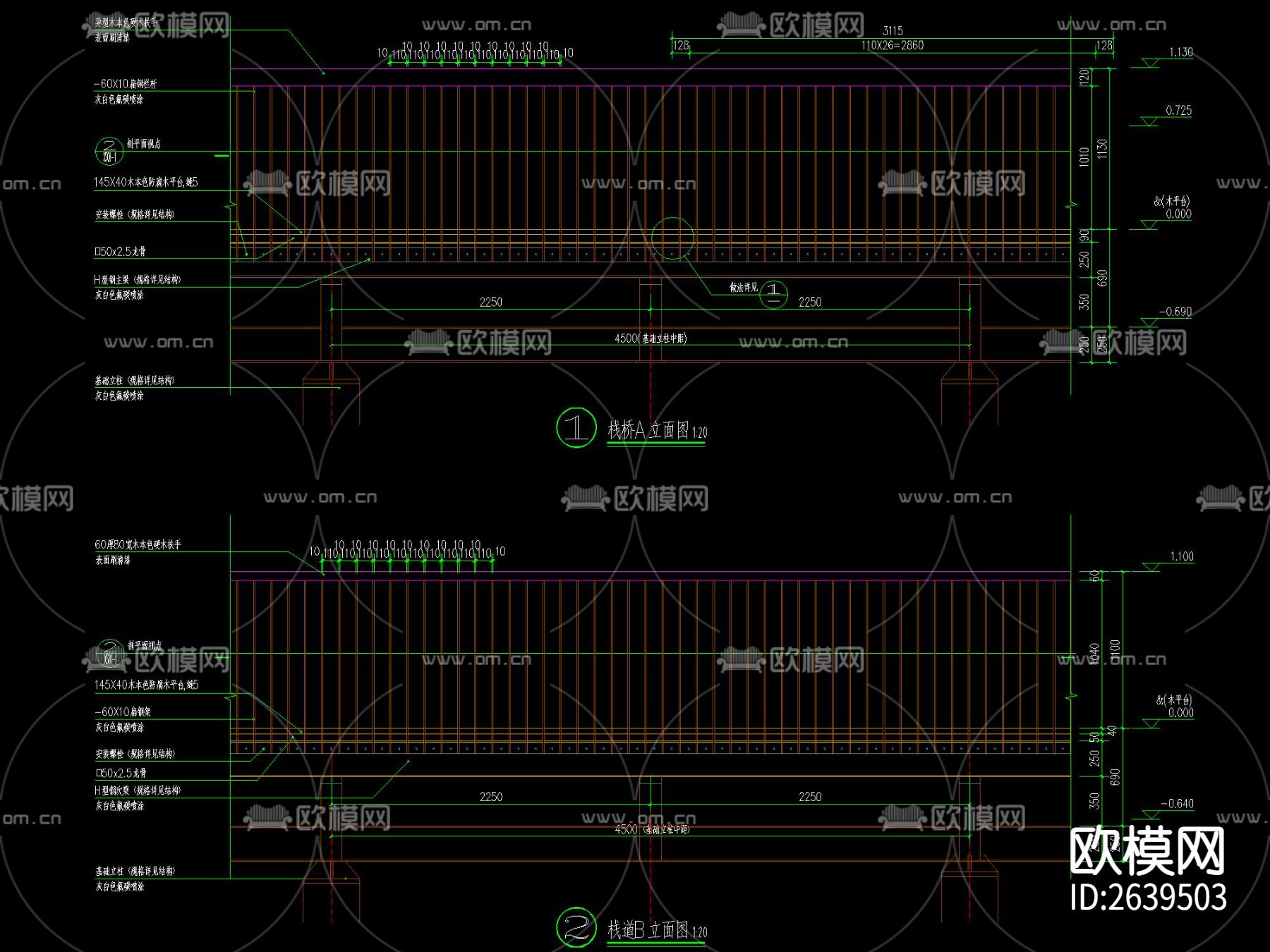
Task: Select the "H型钢次梁 (规格详见结构)" annotation
Action: pos(138,791)
